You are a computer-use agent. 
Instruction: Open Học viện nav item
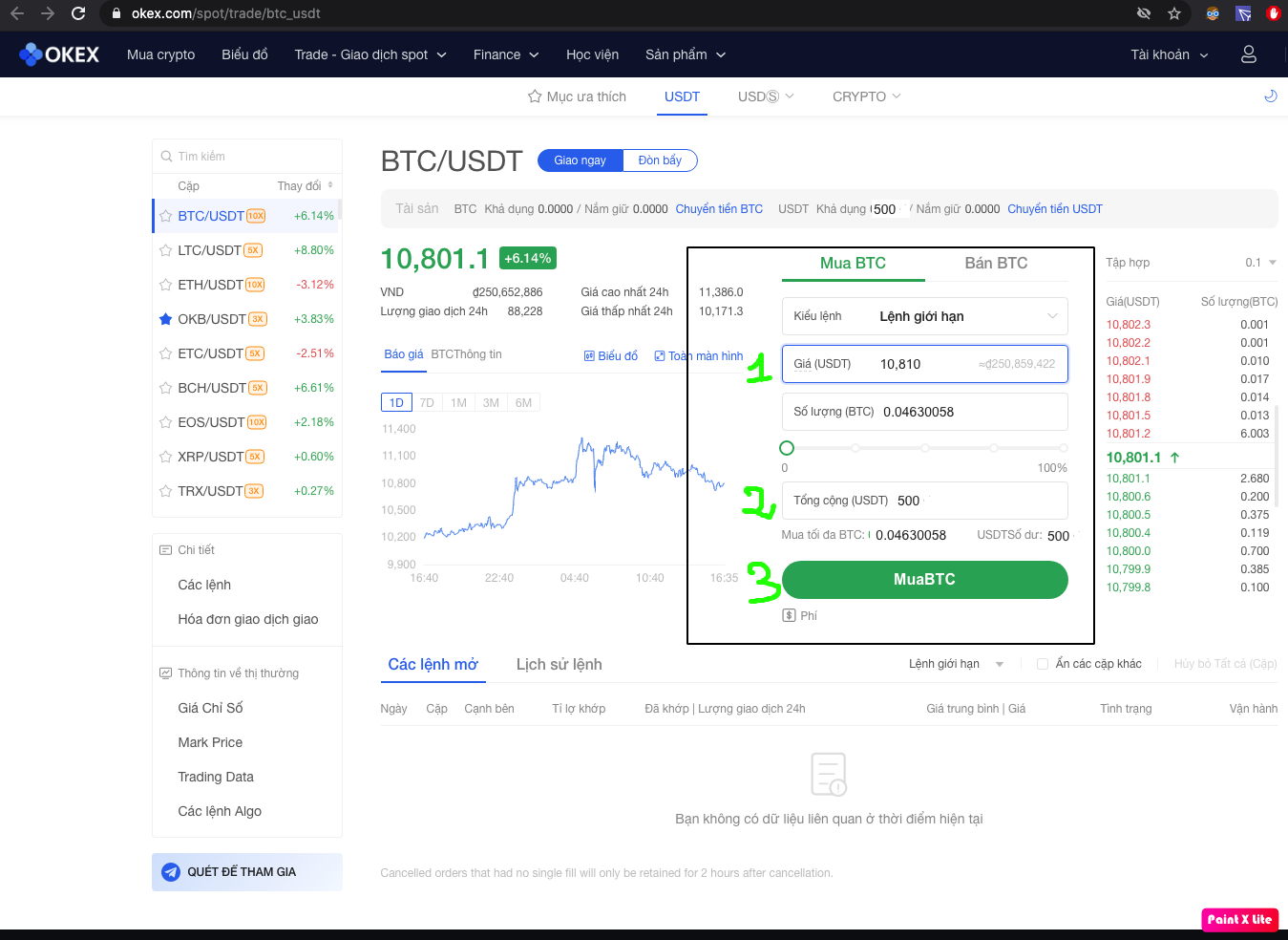point(592,54)
